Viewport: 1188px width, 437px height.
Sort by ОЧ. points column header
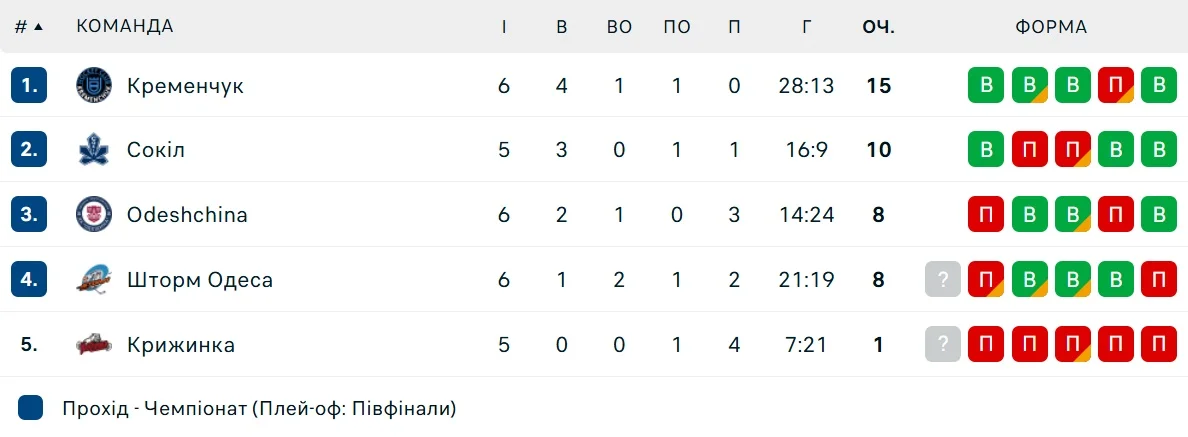(878, 27)
